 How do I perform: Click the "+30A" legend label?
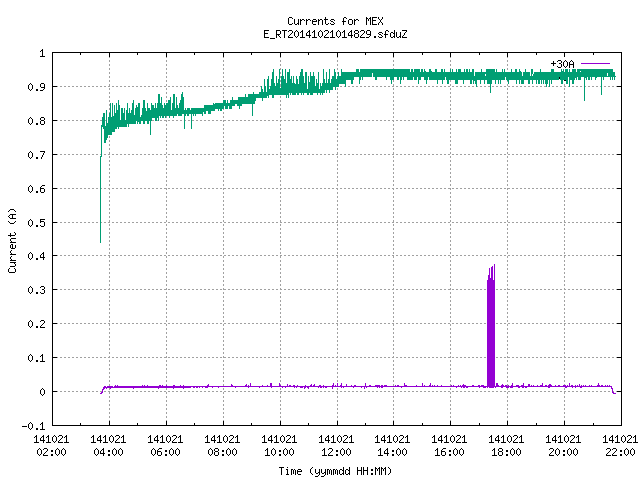coord(562,64)
